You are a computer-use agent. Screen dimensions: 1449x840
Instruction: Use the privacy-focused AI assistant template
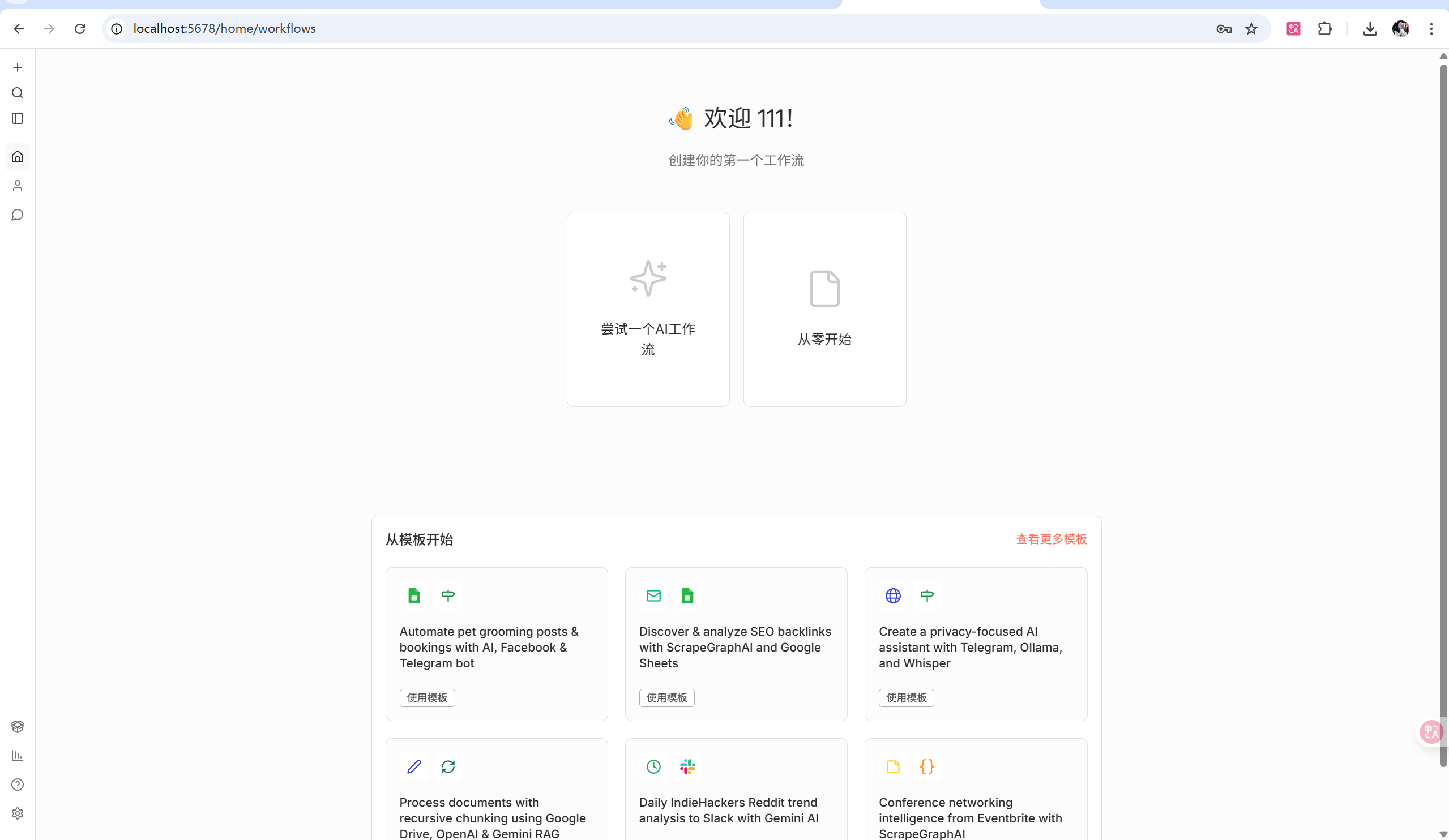click(906, 697)
